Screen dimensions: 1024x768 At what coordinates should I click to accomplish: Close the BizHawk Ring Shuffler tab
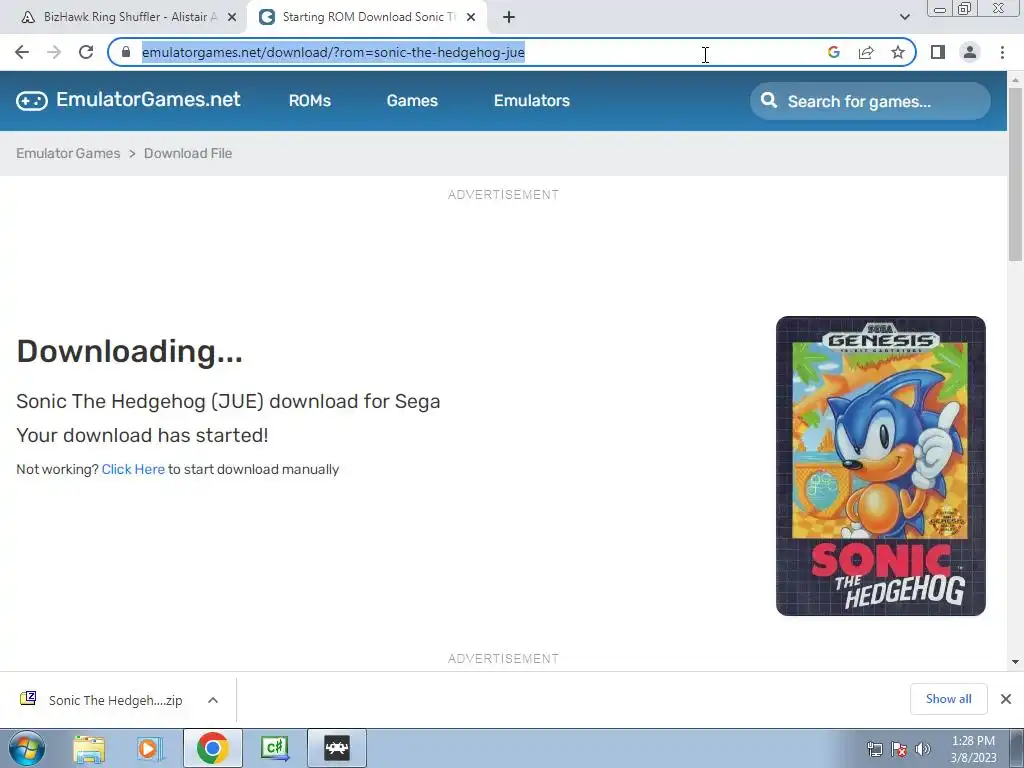pos(232,17)
